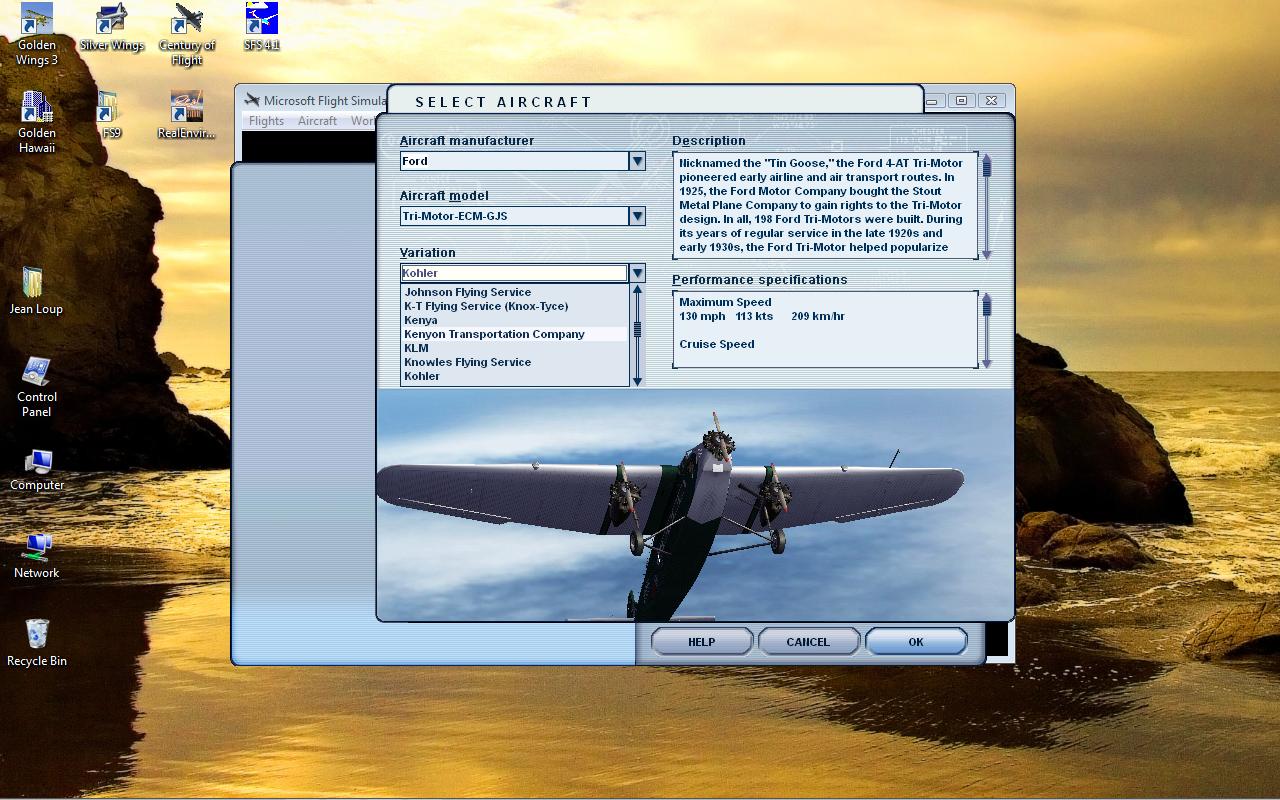Open Jean Loup desktop folder

[36, 291]
